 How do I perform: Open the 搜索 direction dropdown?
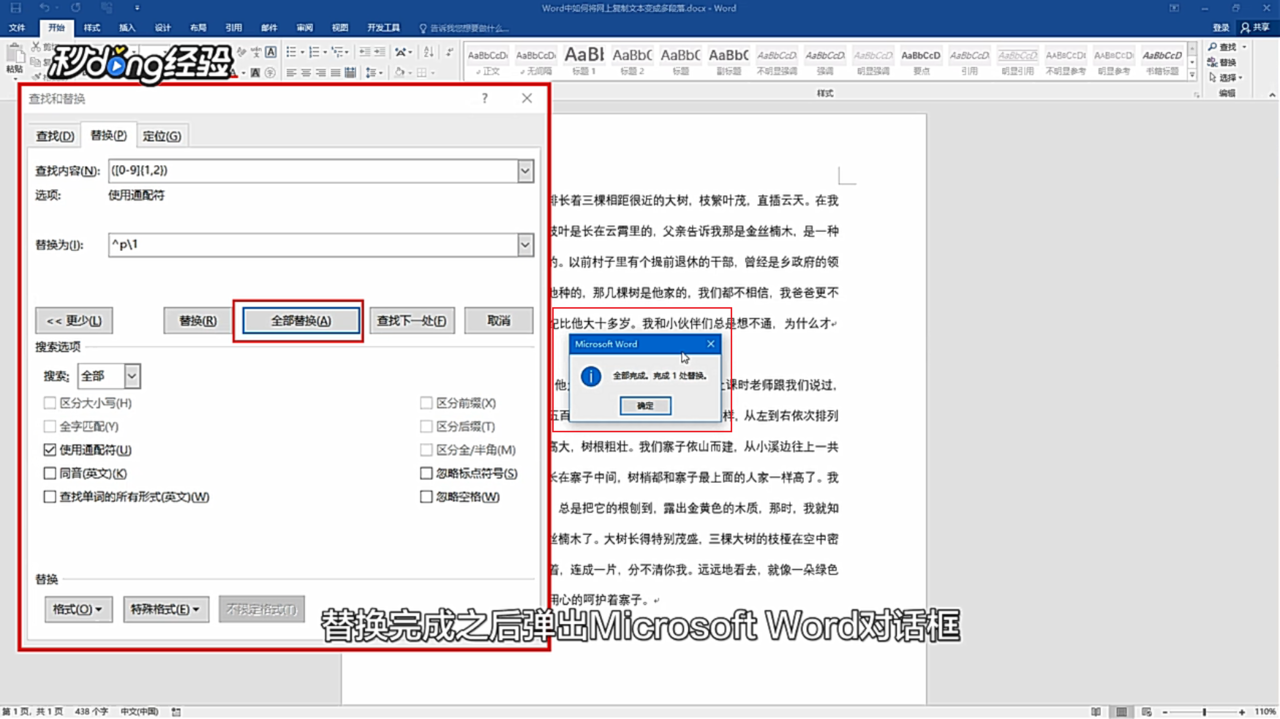[132, 376]
